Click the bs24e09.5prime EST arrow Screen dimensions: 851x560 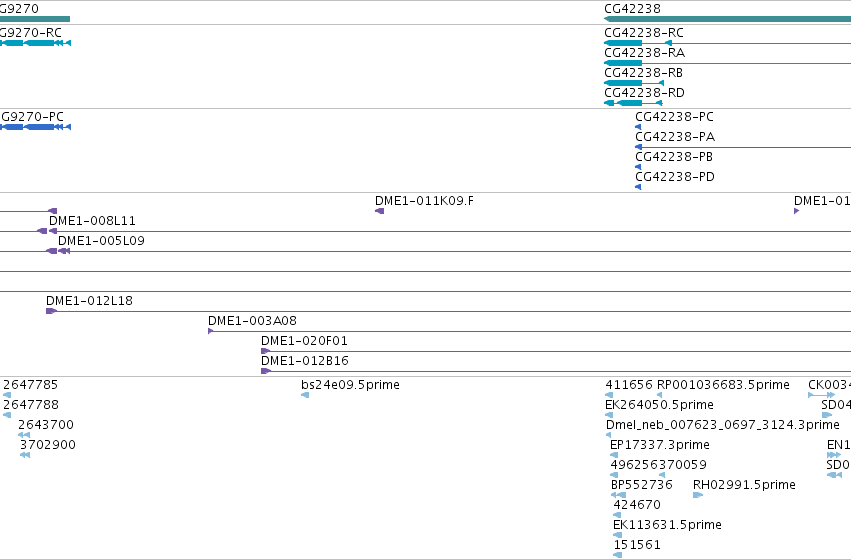[x=305, y=395]
